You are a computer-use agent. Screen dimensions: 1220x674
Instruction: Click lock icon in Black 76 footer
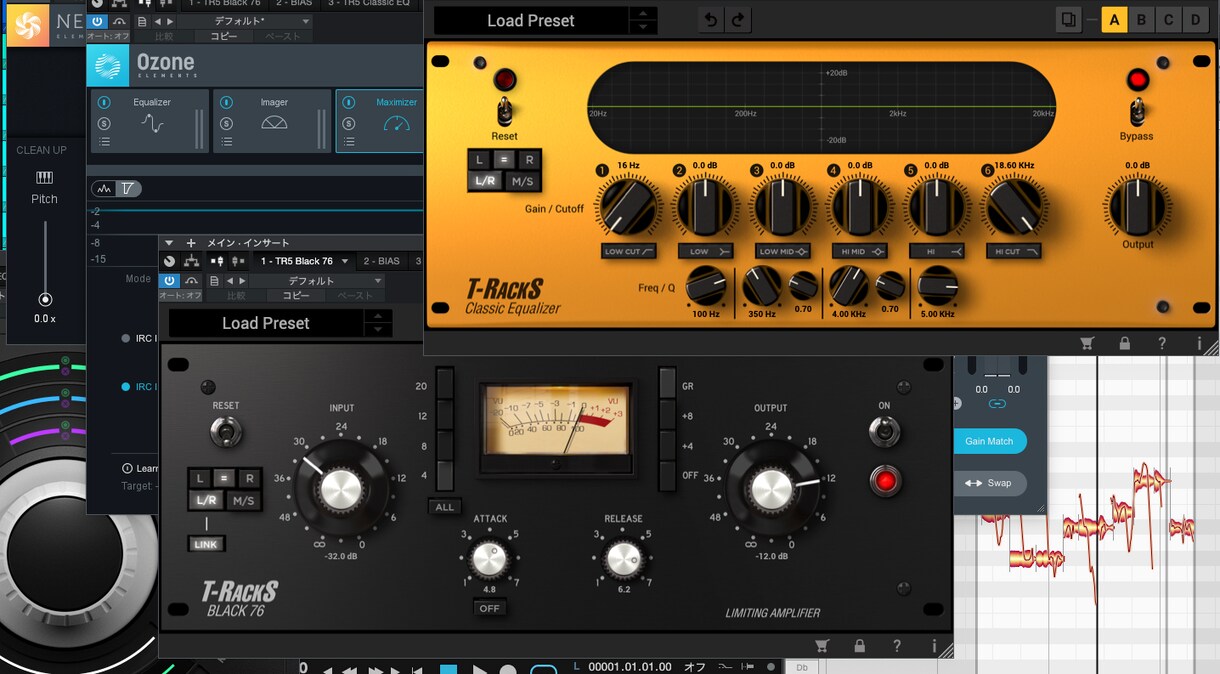(860, 646)
